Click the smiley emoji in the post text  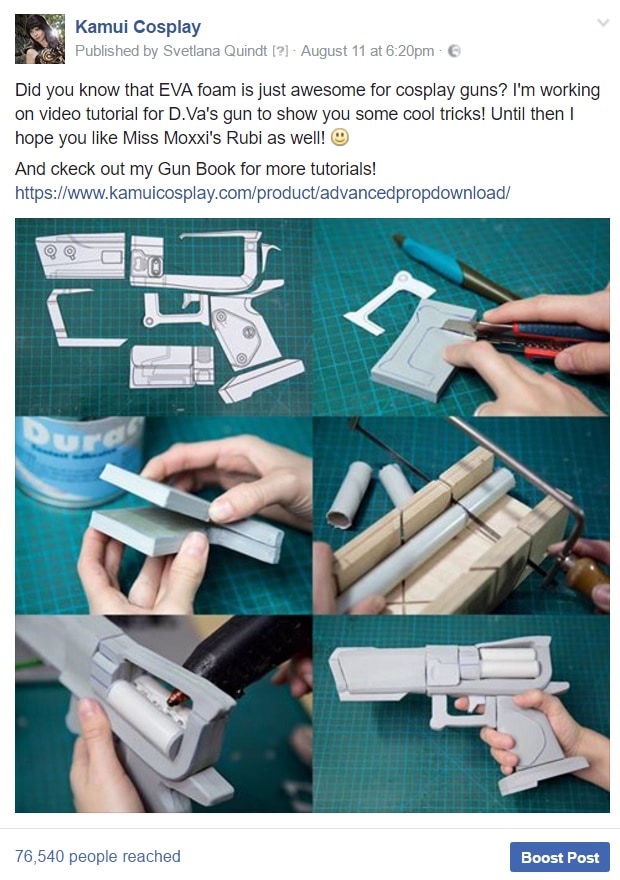[340, 138]
